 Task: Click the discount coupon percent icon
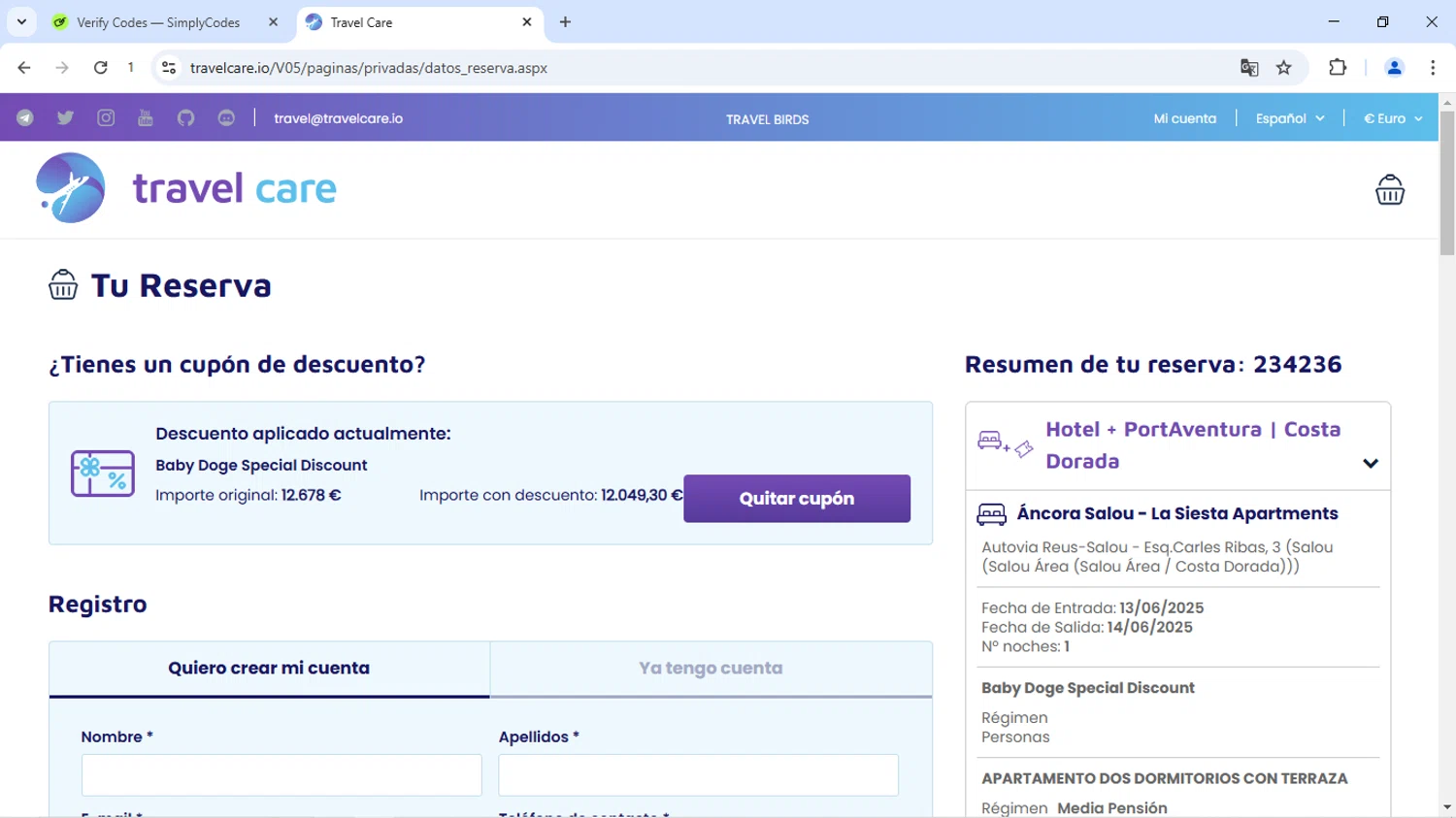coord(103,474)
